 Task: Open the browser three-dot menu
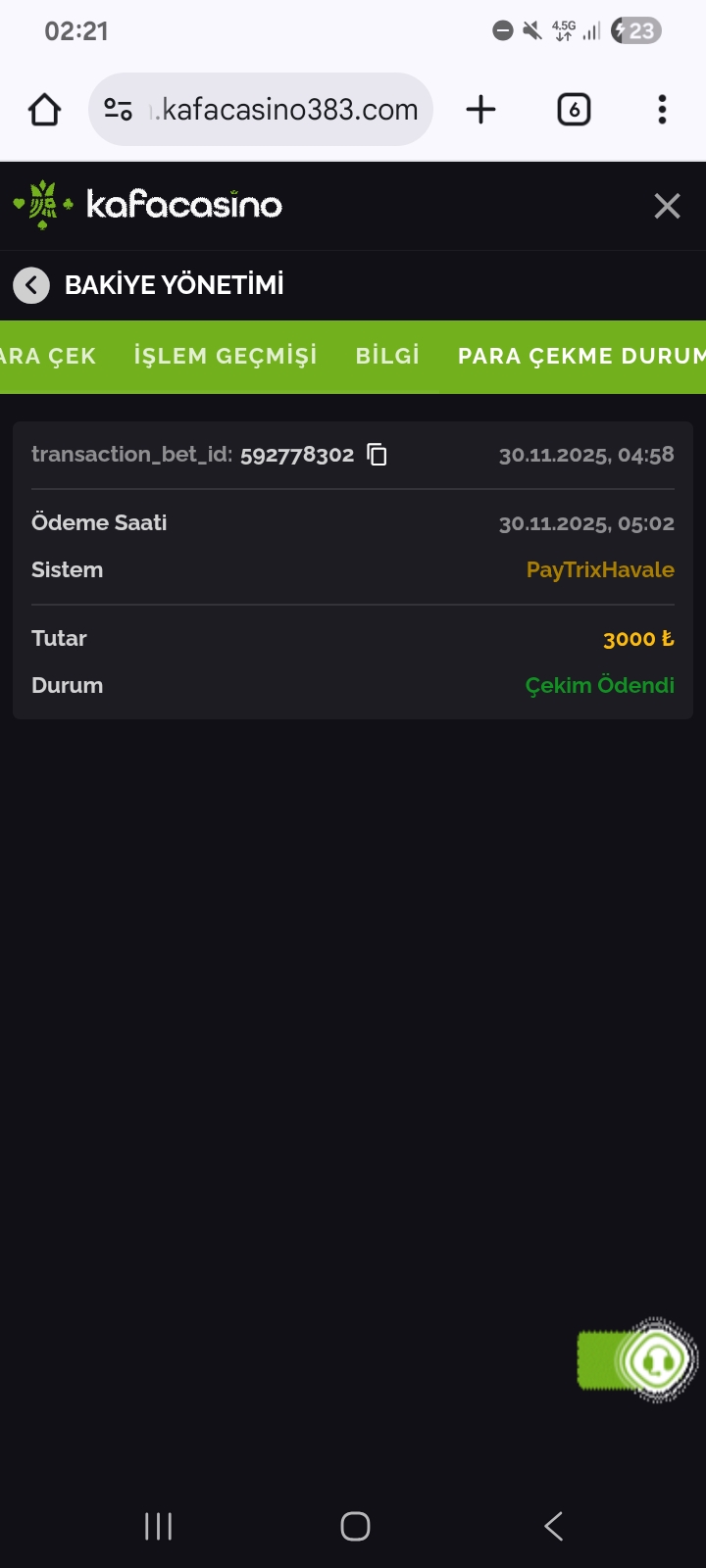tap(663, 110)
